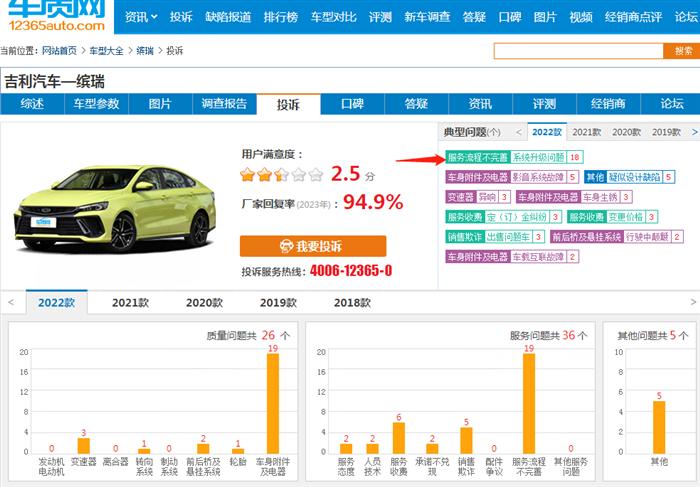The width and height of the screenshot is (700, 487).
Task: Open 图片 in the top blue navigation
Action: (x=545, y=17)
